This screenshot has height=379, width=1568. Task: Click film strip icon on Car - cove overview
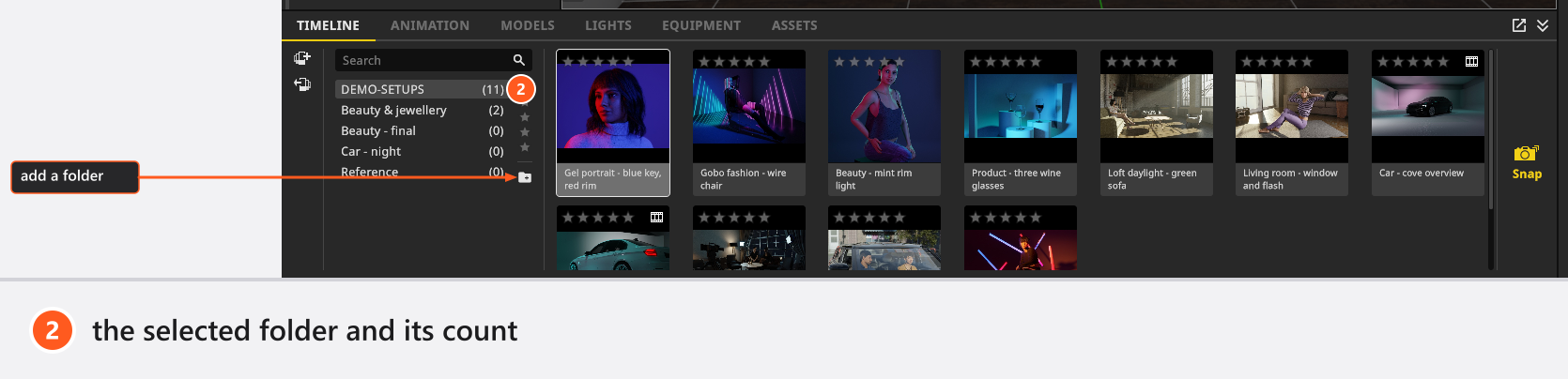pos(1471,62)
